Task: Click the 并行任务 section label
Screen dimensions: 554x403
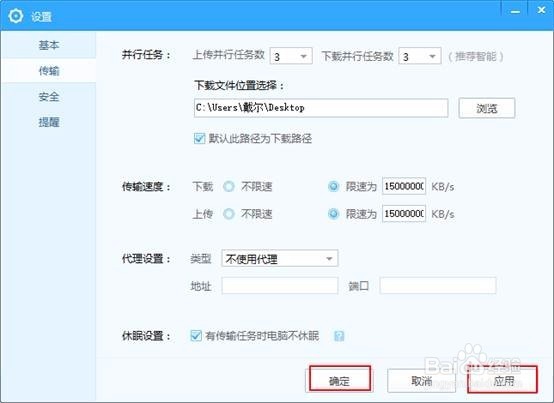Action: tap(146, 55)
